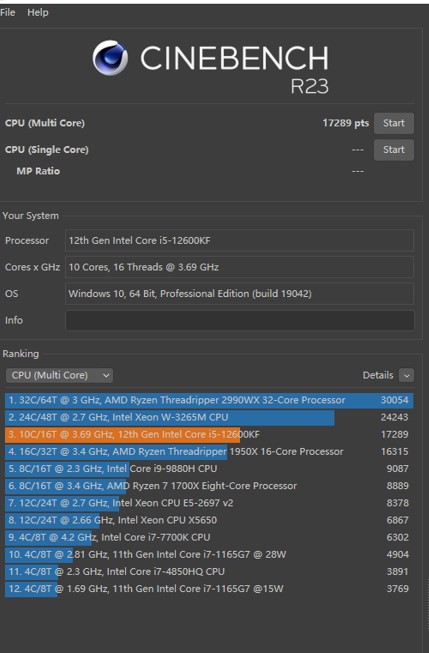
Task: Select the Core i9-9880H ranking entry
Action: (x=209, y=469)
